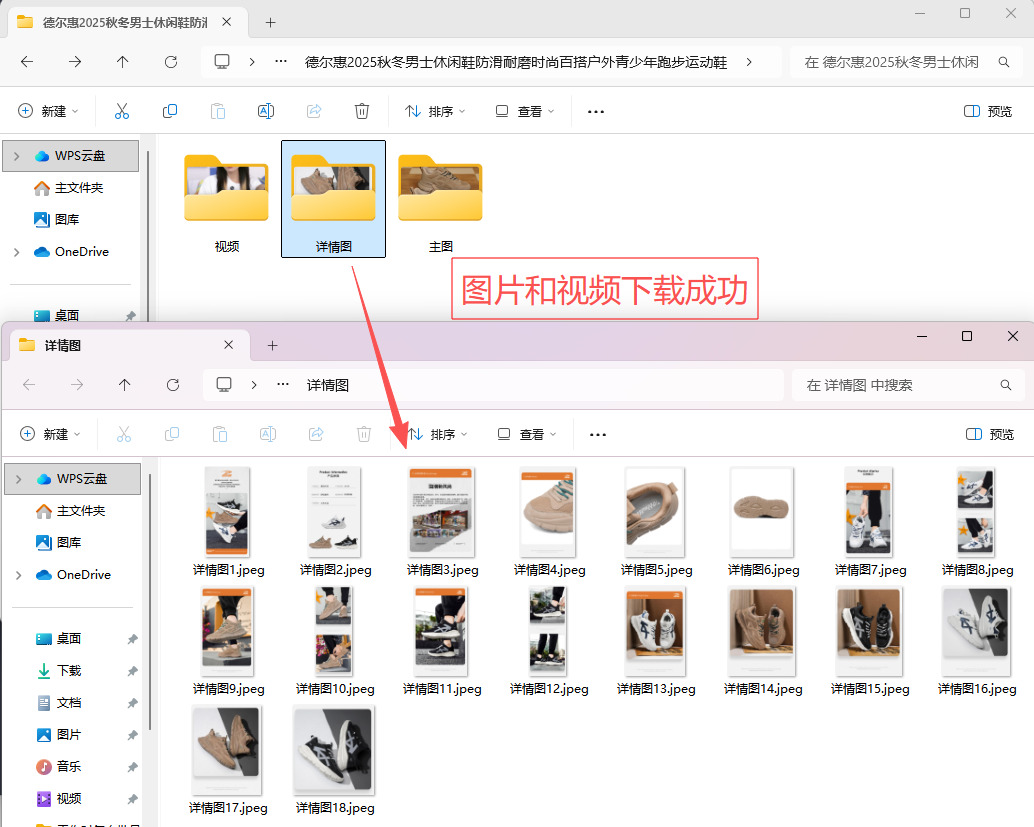The width and height of the screenshot is (1034, 827).
Task: Select the 详情图 folder in back window
Action: 334,199
